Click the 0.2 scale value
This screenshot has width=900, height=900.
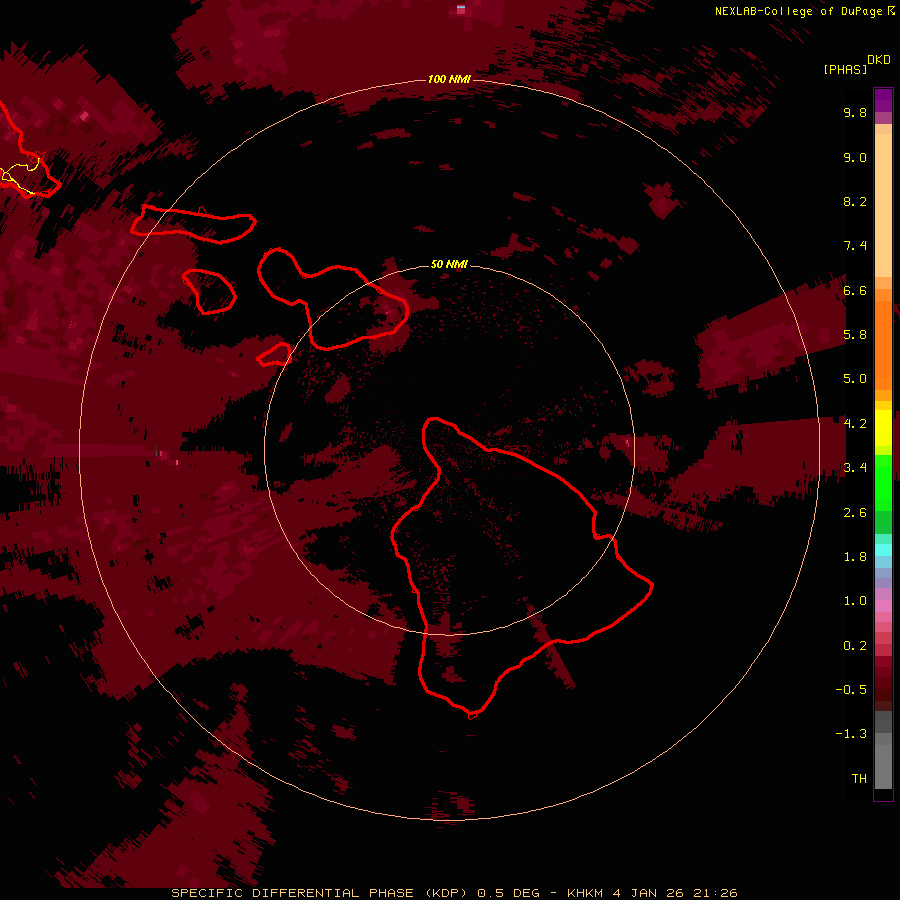click(x=855, y=646)
